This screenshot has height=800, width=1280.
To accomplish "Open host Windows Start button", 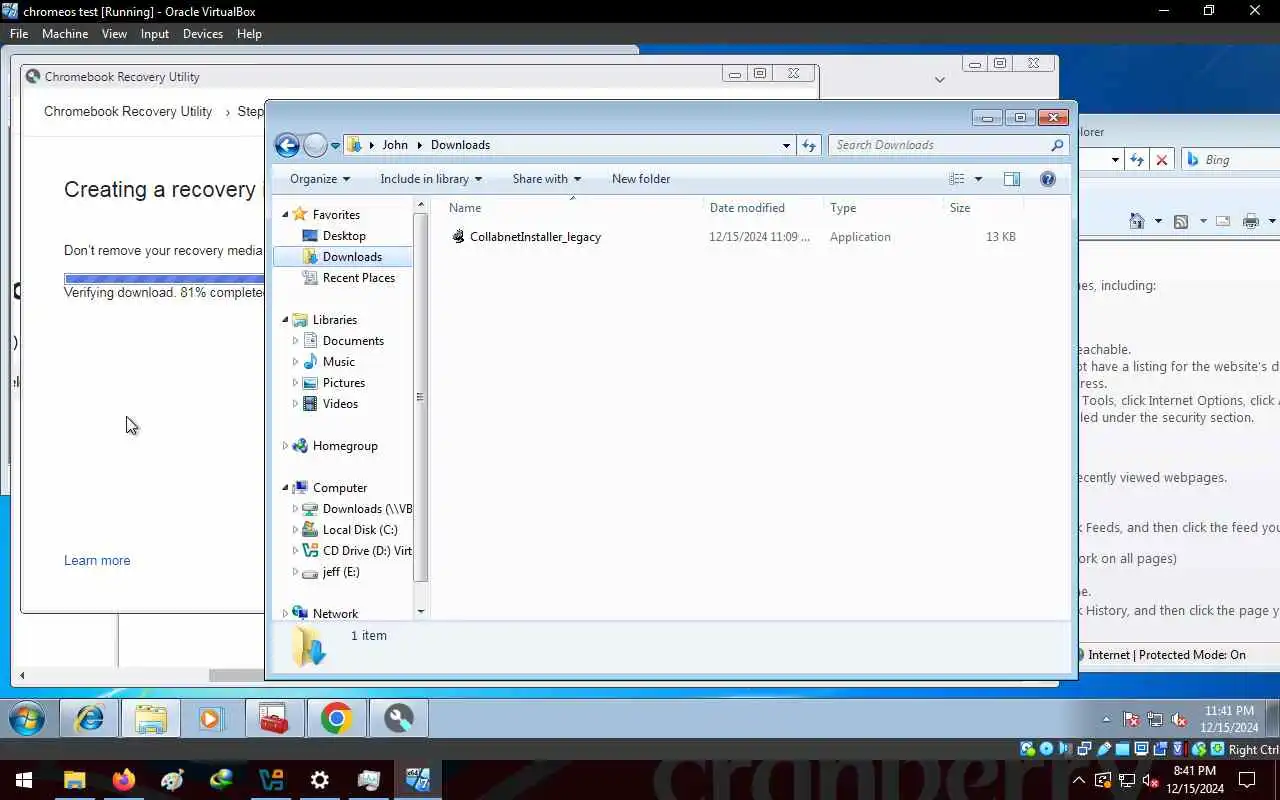I will [24, 780].
